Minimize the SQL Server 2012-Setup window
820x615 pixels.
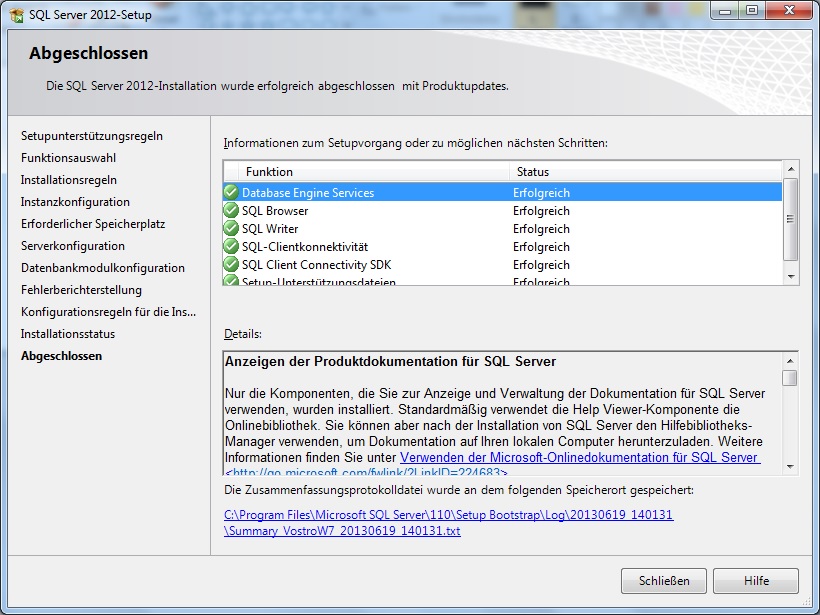tap(725, 12)
